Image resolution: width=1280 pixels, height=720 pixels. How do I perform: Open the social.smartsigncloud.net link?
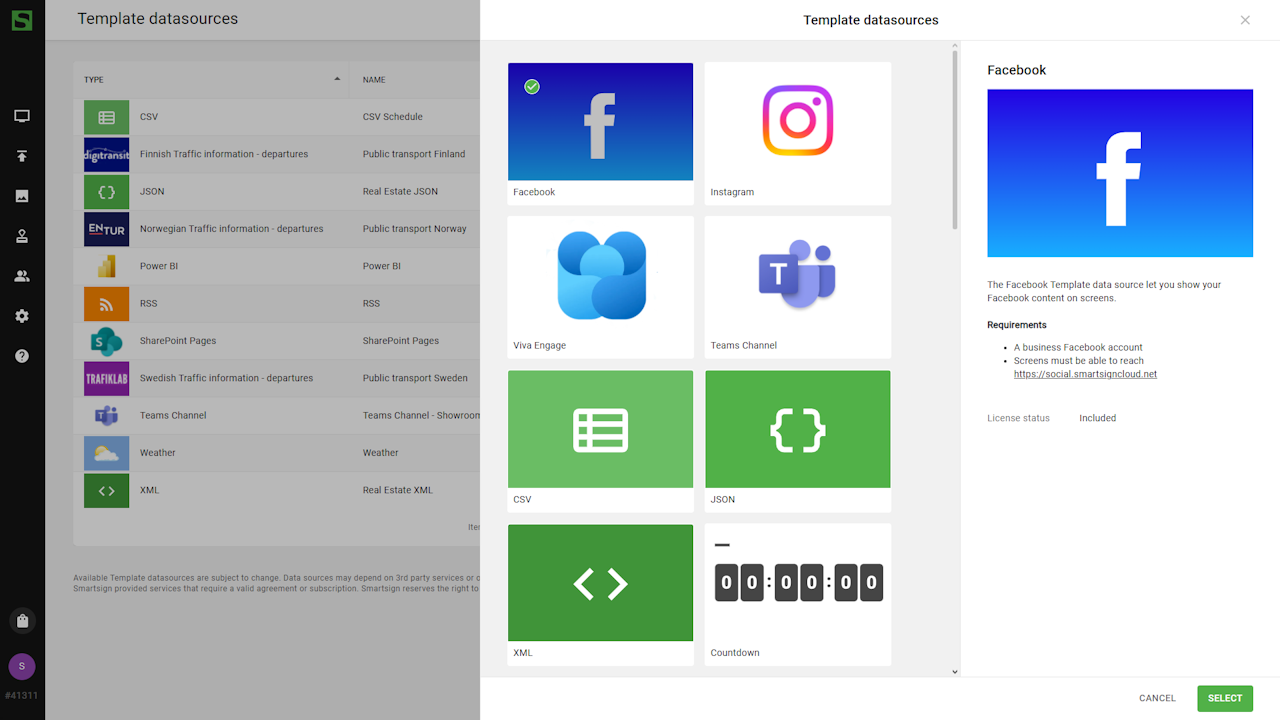1085,374
